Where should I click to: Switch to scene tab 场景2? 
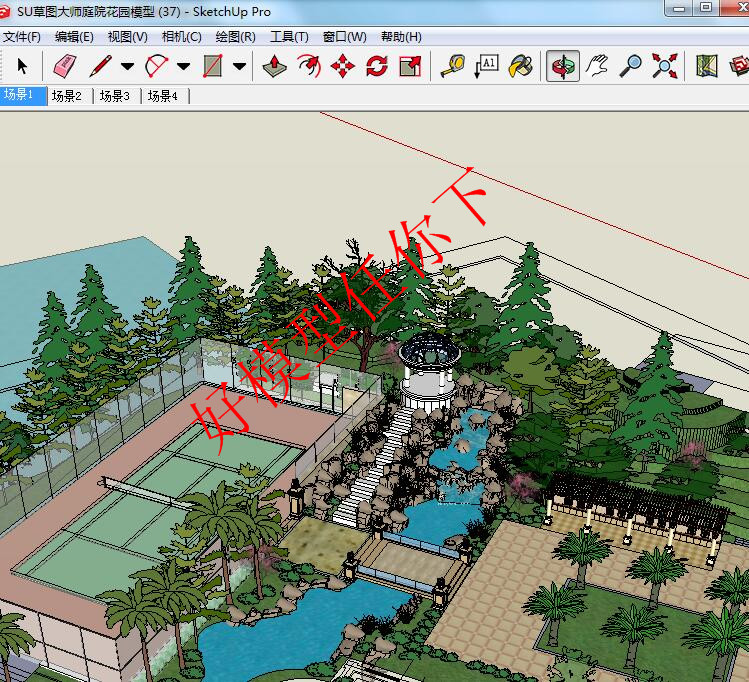pyautogui.click(x=67, y=96)
